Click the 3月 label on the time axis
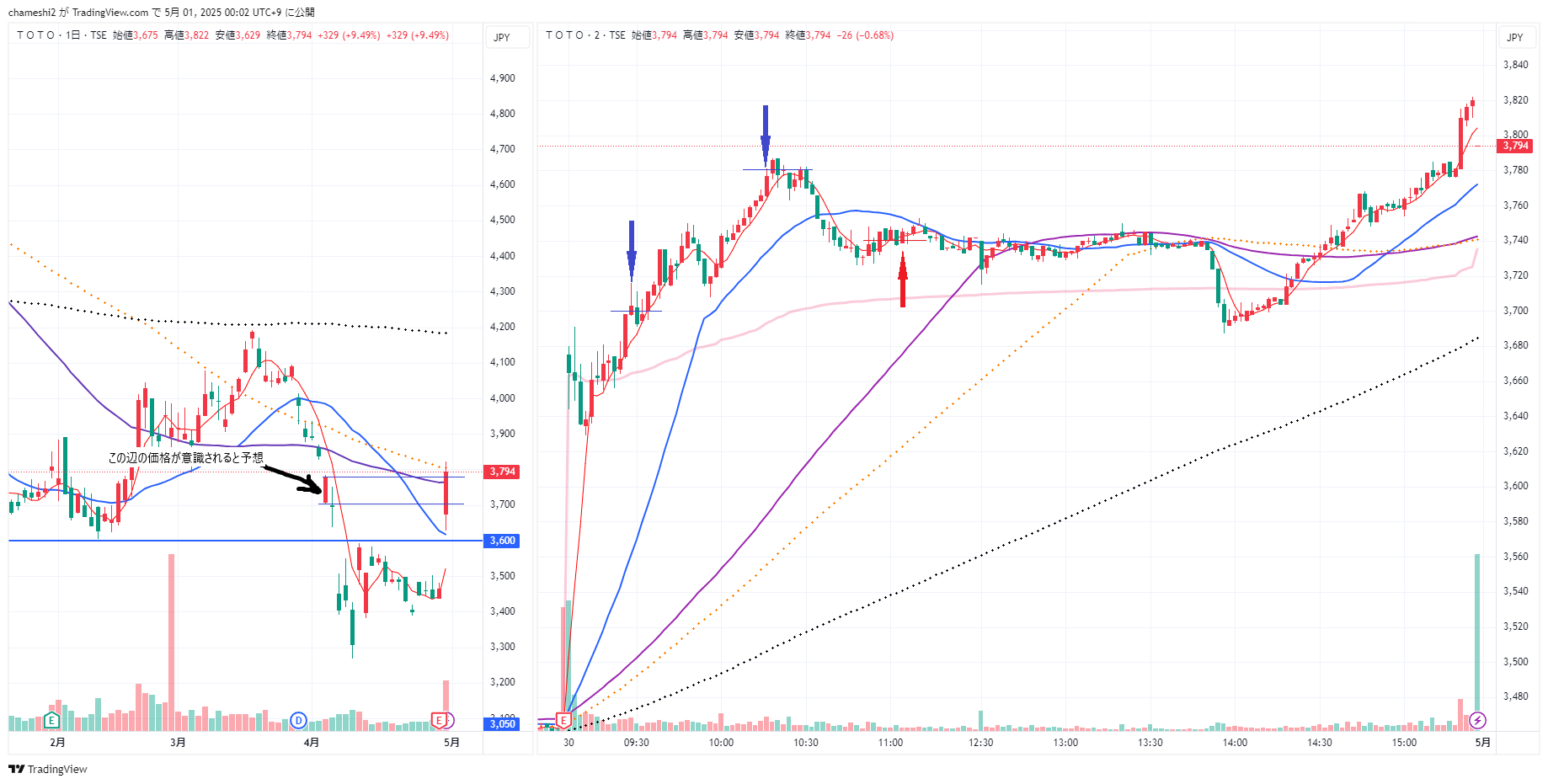 point(178,742)
